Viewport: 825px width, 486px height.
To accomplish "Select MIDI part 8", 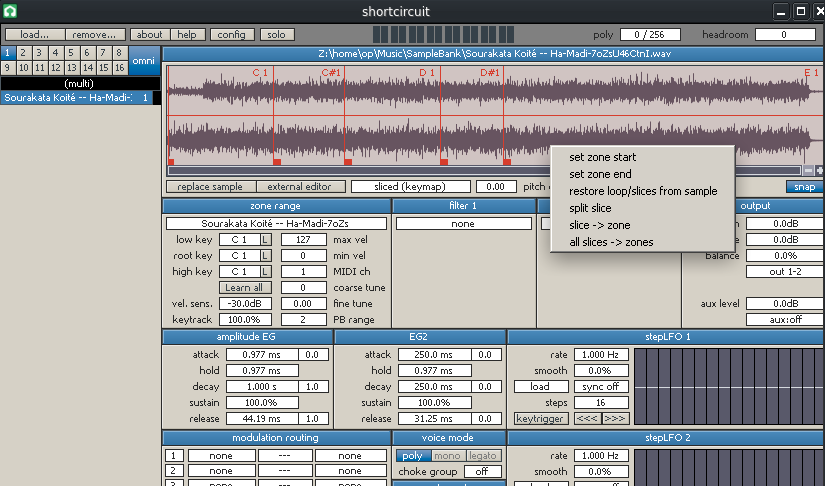I will (x=119, y=53).
